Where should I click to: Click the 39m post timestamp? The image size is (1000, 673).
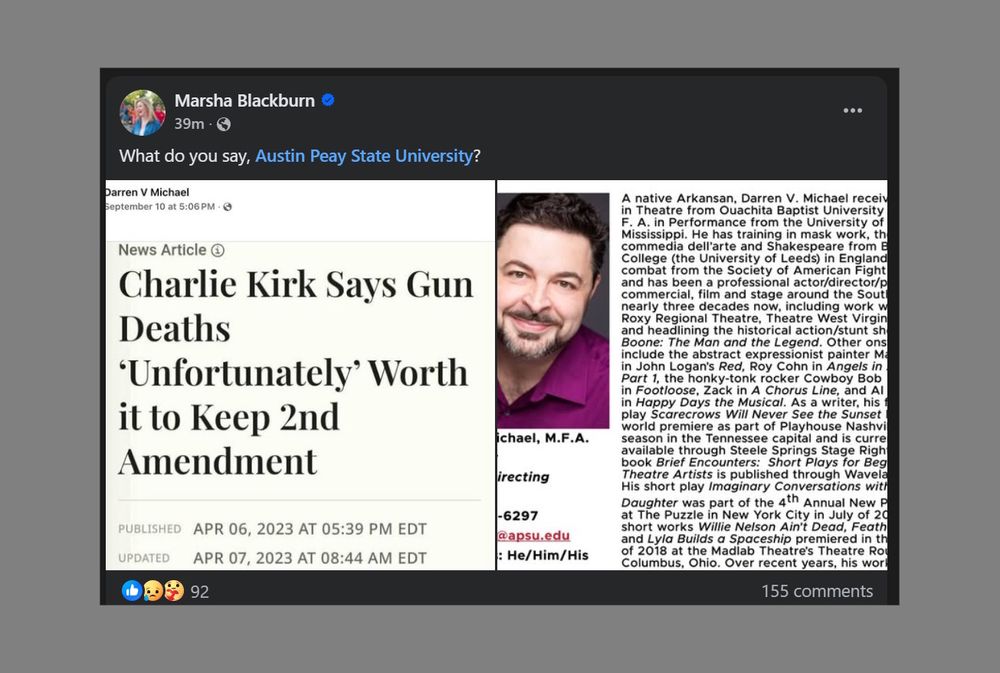(x=189, y=124)
